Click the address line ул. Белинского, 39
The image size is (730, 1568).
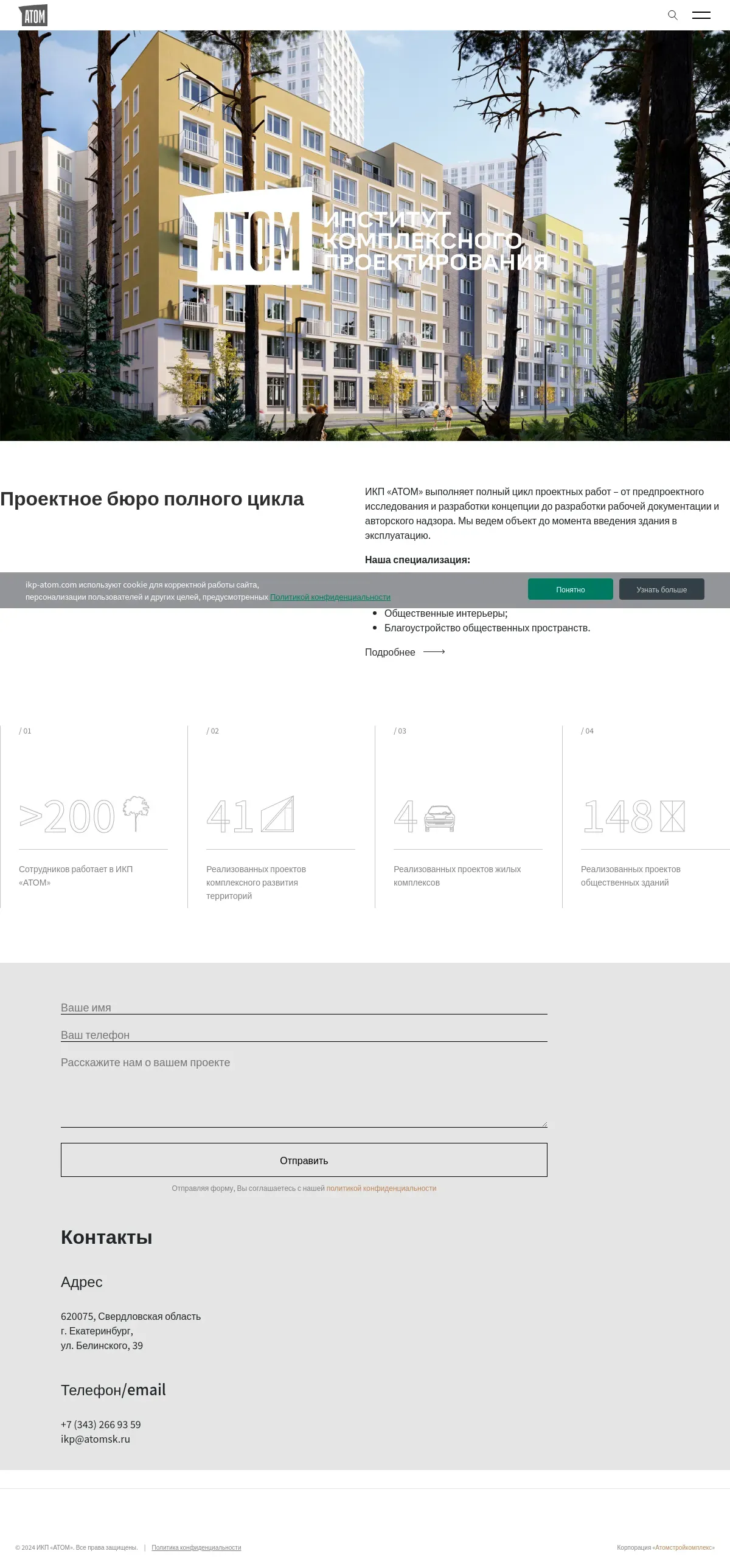click(102, 1345)
